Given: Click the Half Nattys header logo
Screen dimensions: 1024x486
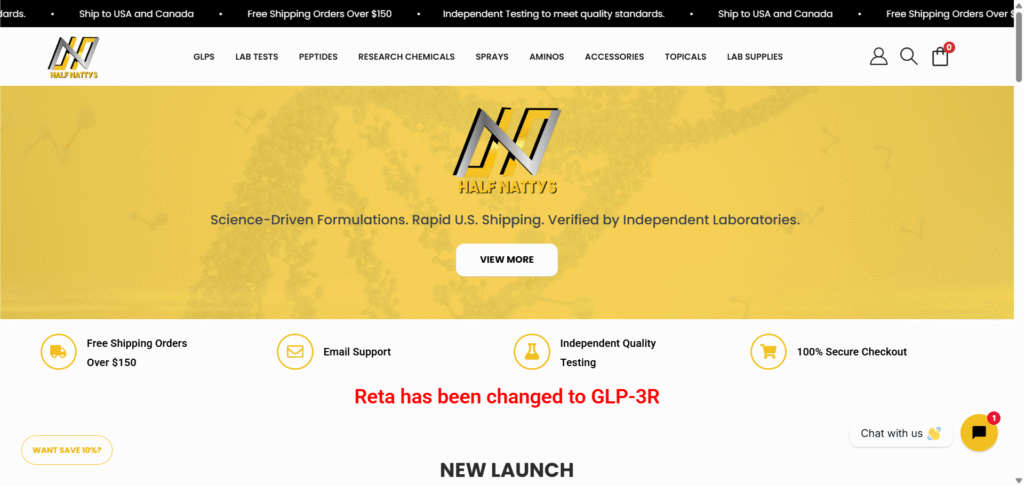Looking at the screenshot, I should coord(75,57).
